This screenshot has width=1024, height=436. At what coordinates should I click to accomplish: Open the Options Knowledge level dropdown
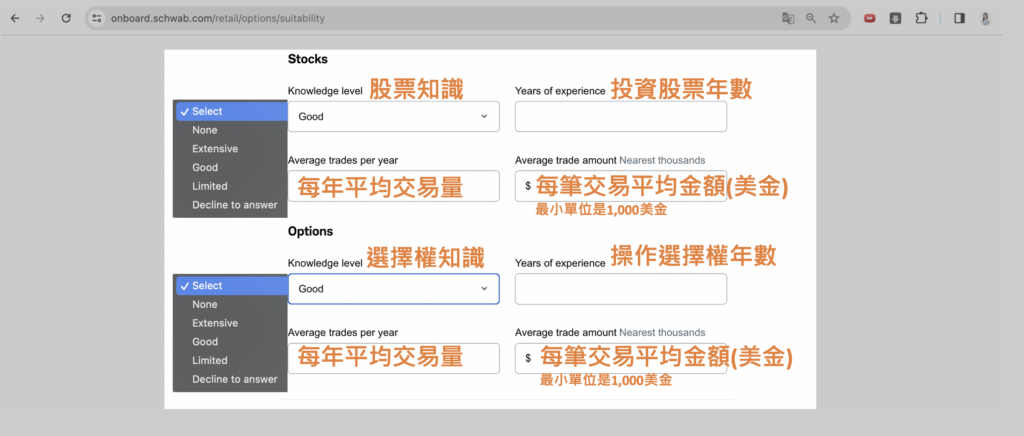coord(392,289)
